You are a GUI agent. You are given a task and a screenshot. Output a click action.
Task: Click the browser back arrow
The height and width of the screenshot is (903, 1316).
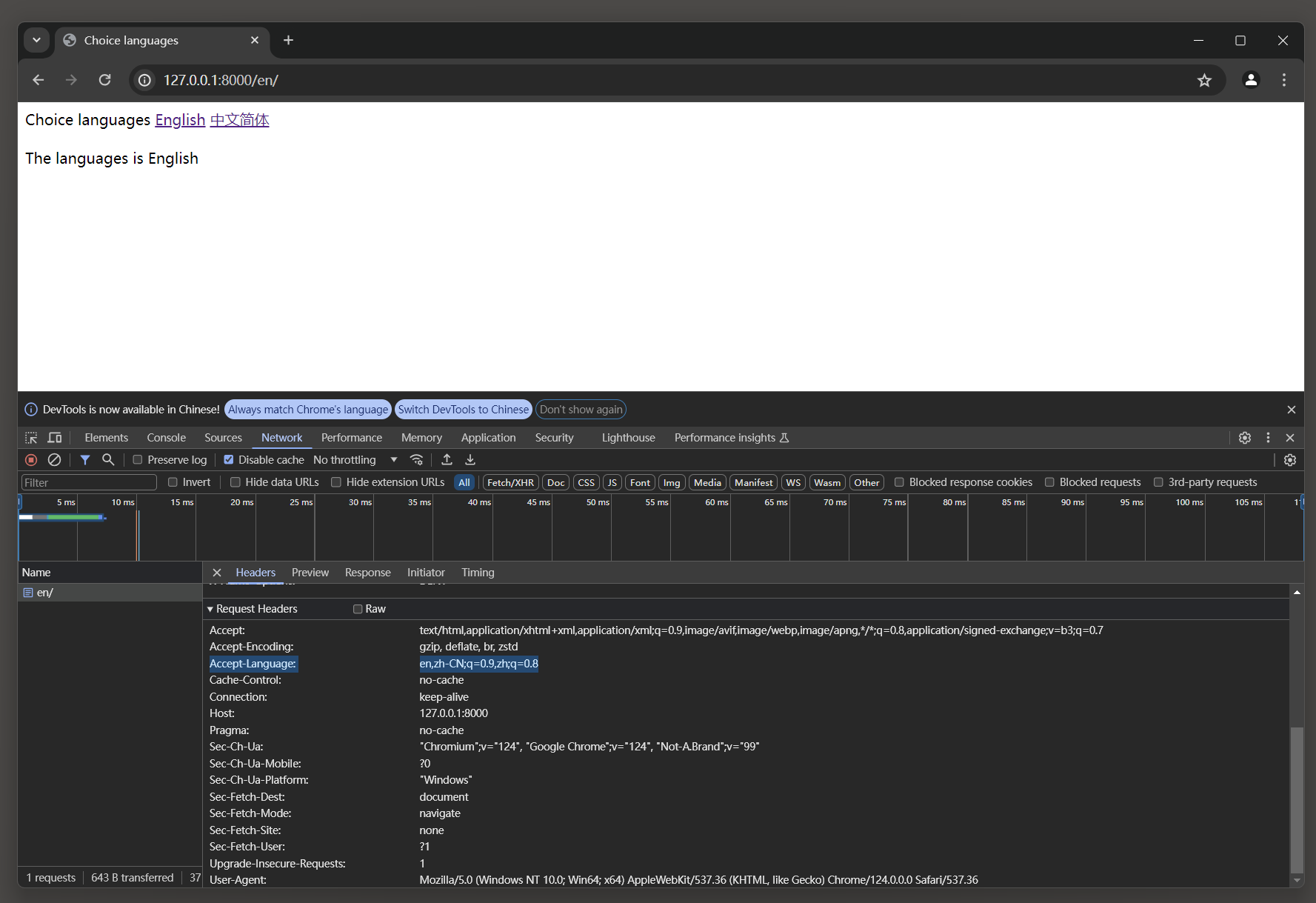click(39, 80)
